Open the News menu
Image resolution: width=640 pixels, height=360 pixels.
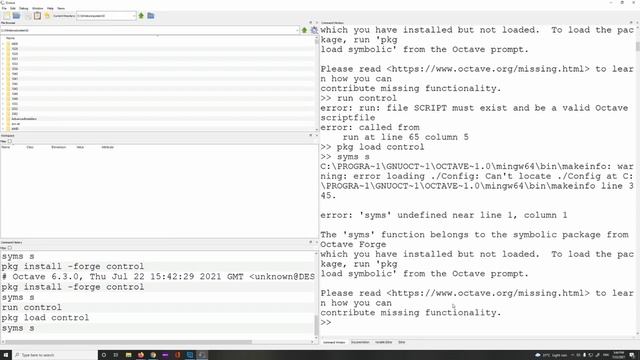[61, 8]
